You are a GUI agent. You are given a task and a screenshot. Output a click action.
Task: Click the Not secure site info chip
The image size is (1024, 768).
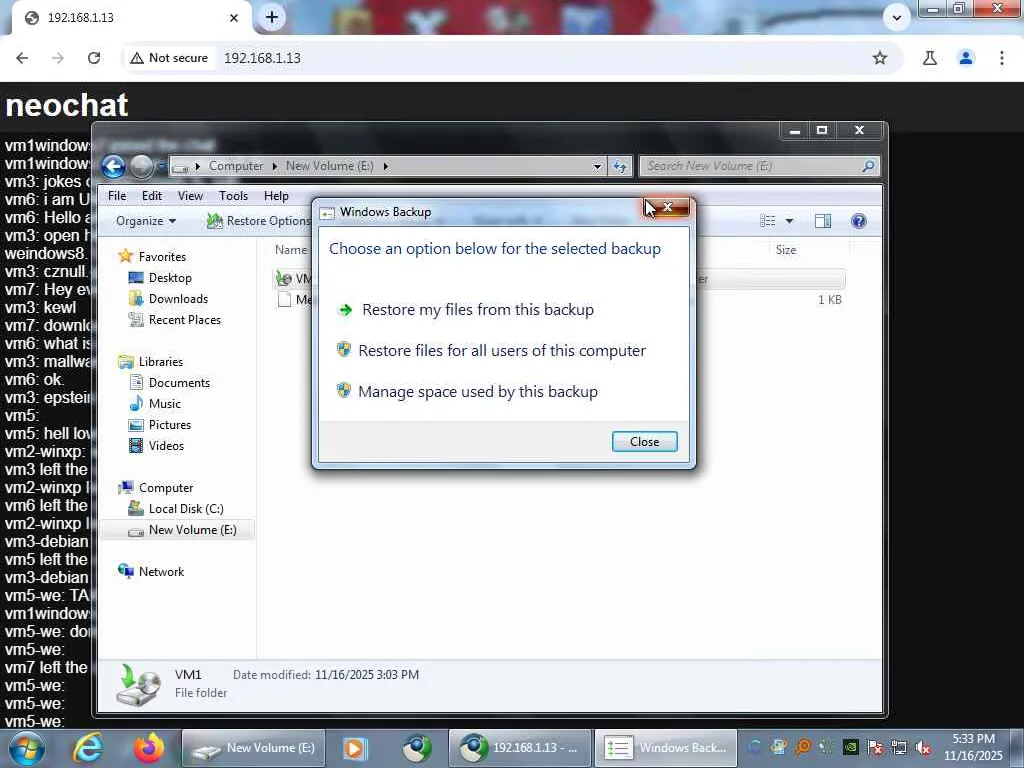[x=169, y=58]
